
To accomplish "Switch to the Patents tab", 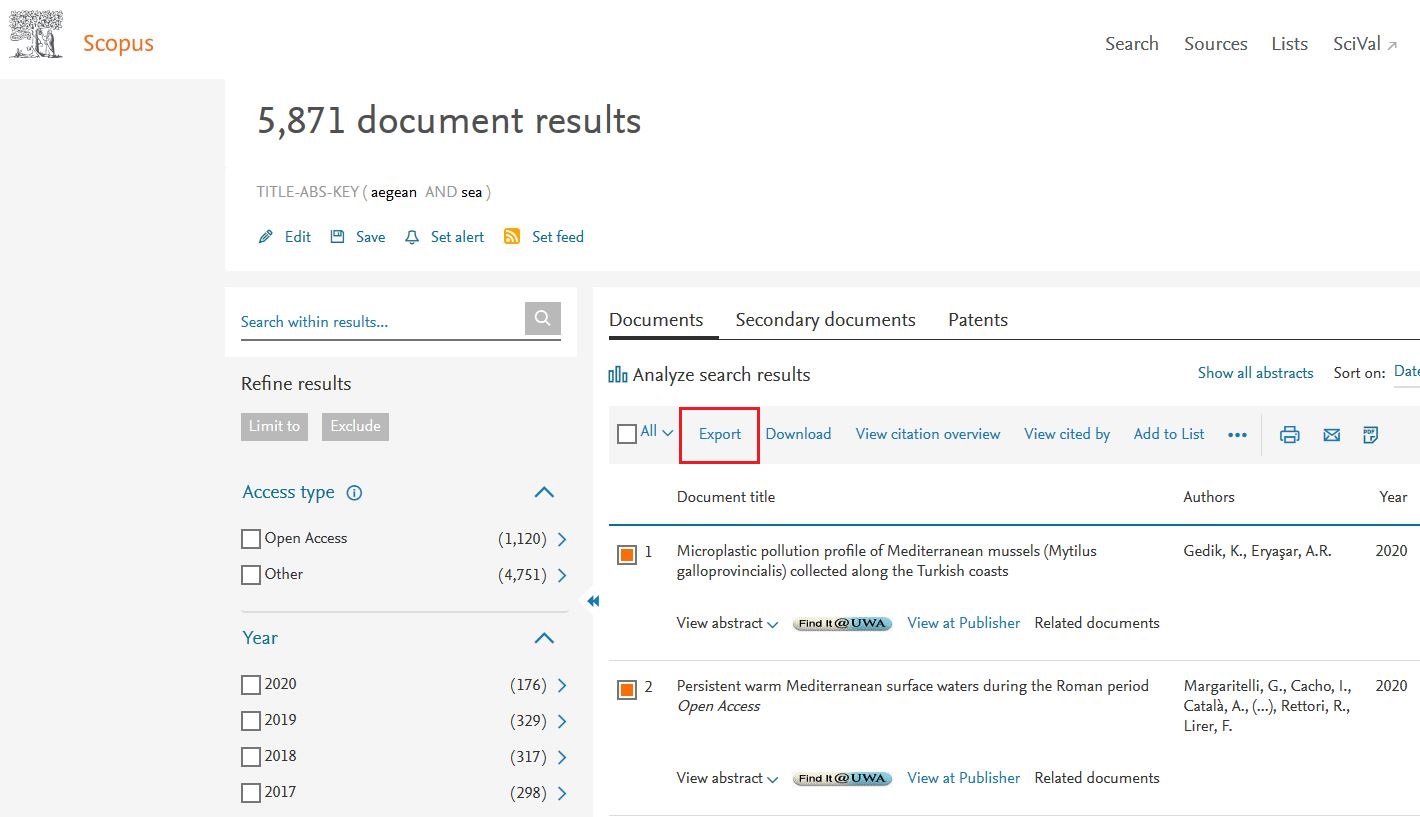I will pos(977,319).
